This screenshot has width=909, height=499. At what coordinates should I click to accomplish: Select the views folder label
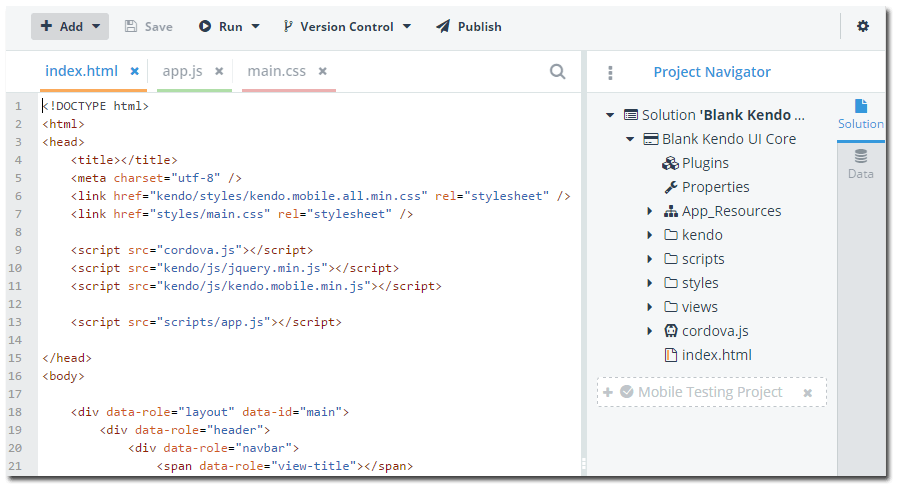tap(700, 307)
